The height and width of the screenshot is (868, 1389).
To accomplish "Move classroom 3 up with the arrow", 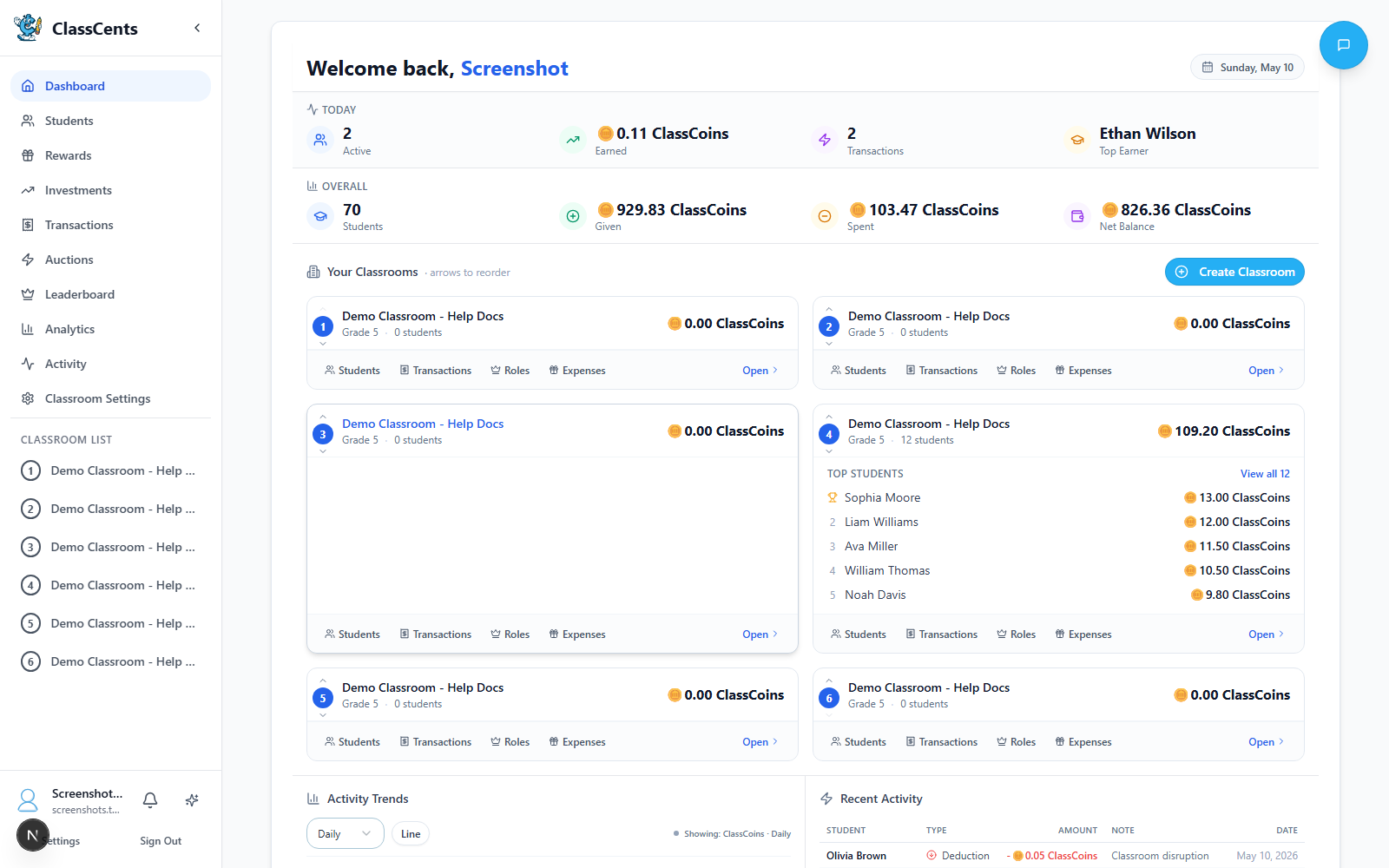I will pyautogui.click(x=323, y=417).
